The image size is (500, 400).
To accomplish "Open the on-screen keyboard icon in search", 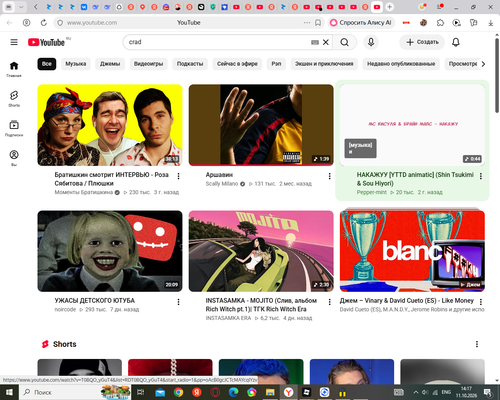I will pyautogui.click(x=315, y=42).
